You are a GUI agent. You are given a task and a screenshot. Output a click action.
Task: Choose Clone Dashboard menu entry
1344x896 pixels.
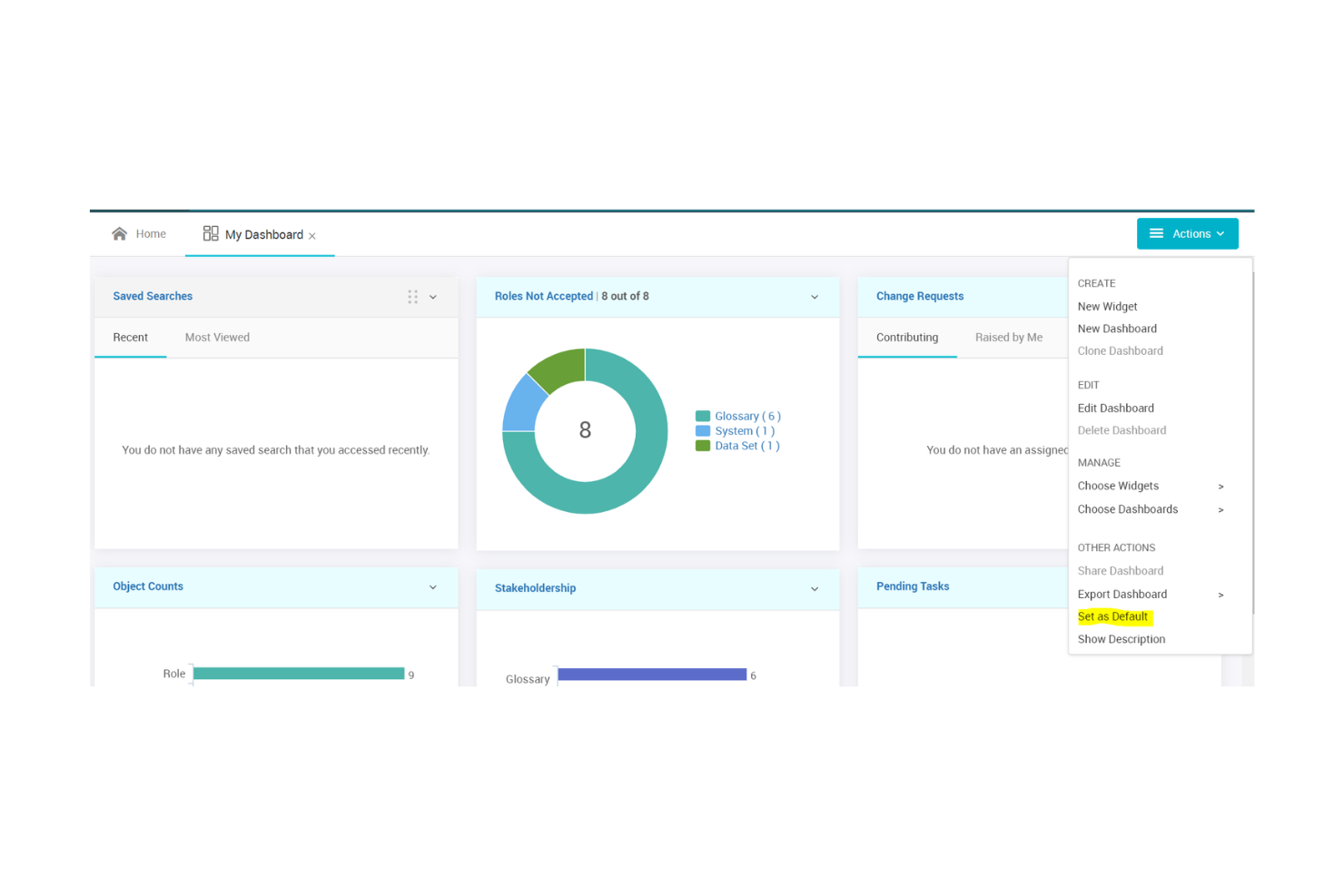1120,350
